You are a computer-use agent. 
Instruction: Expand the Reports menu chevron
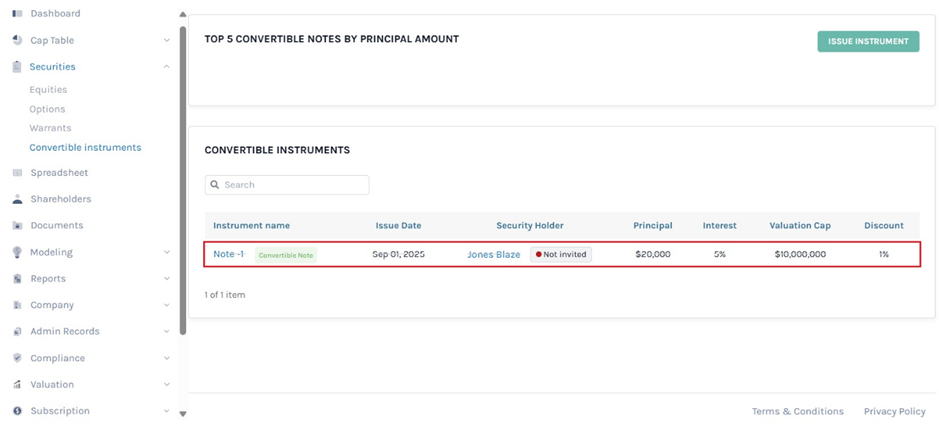[x=166, y=279]
